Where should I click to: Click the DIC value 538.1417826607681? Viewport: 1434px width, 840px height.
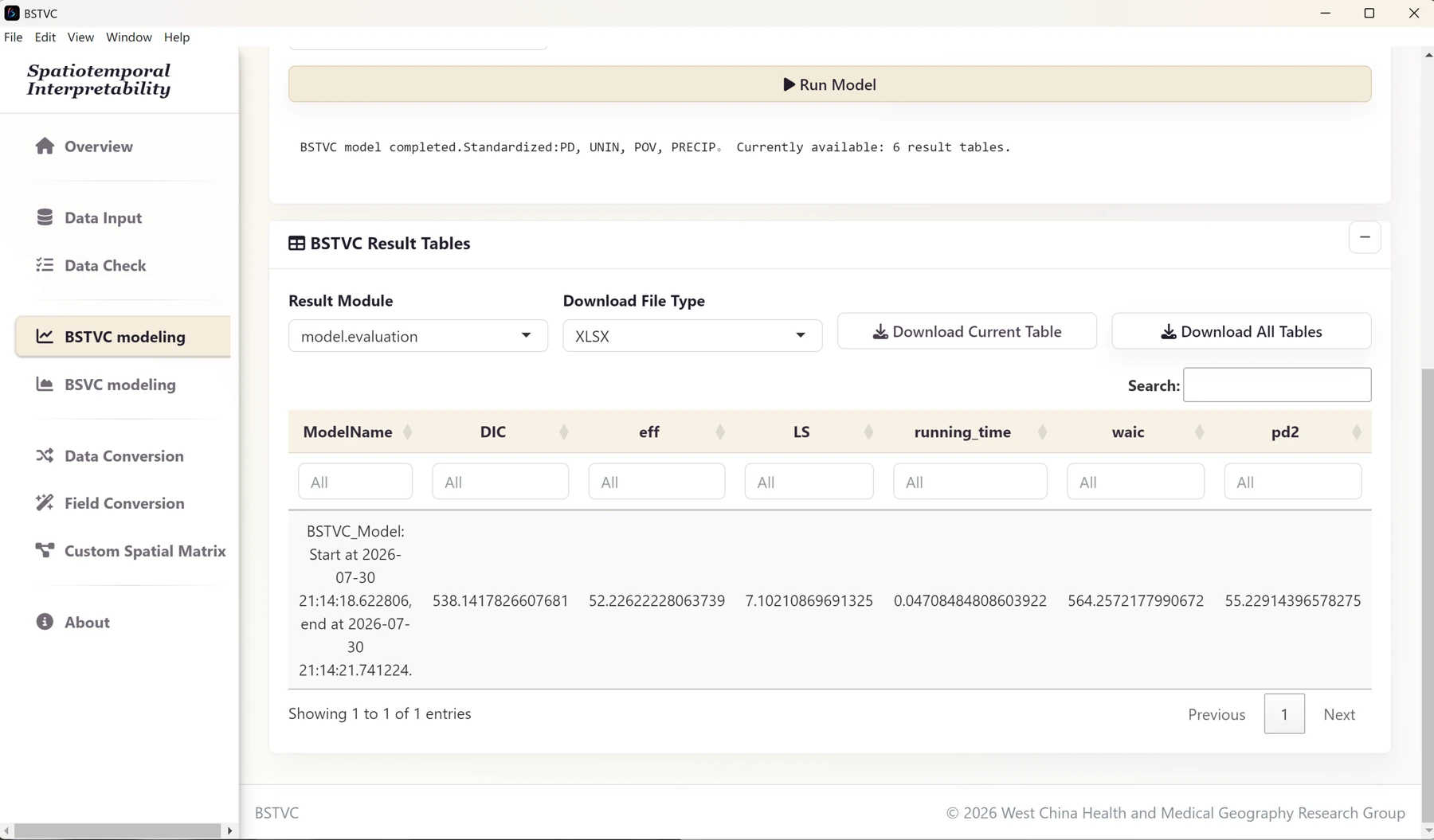tap(500, 600)
